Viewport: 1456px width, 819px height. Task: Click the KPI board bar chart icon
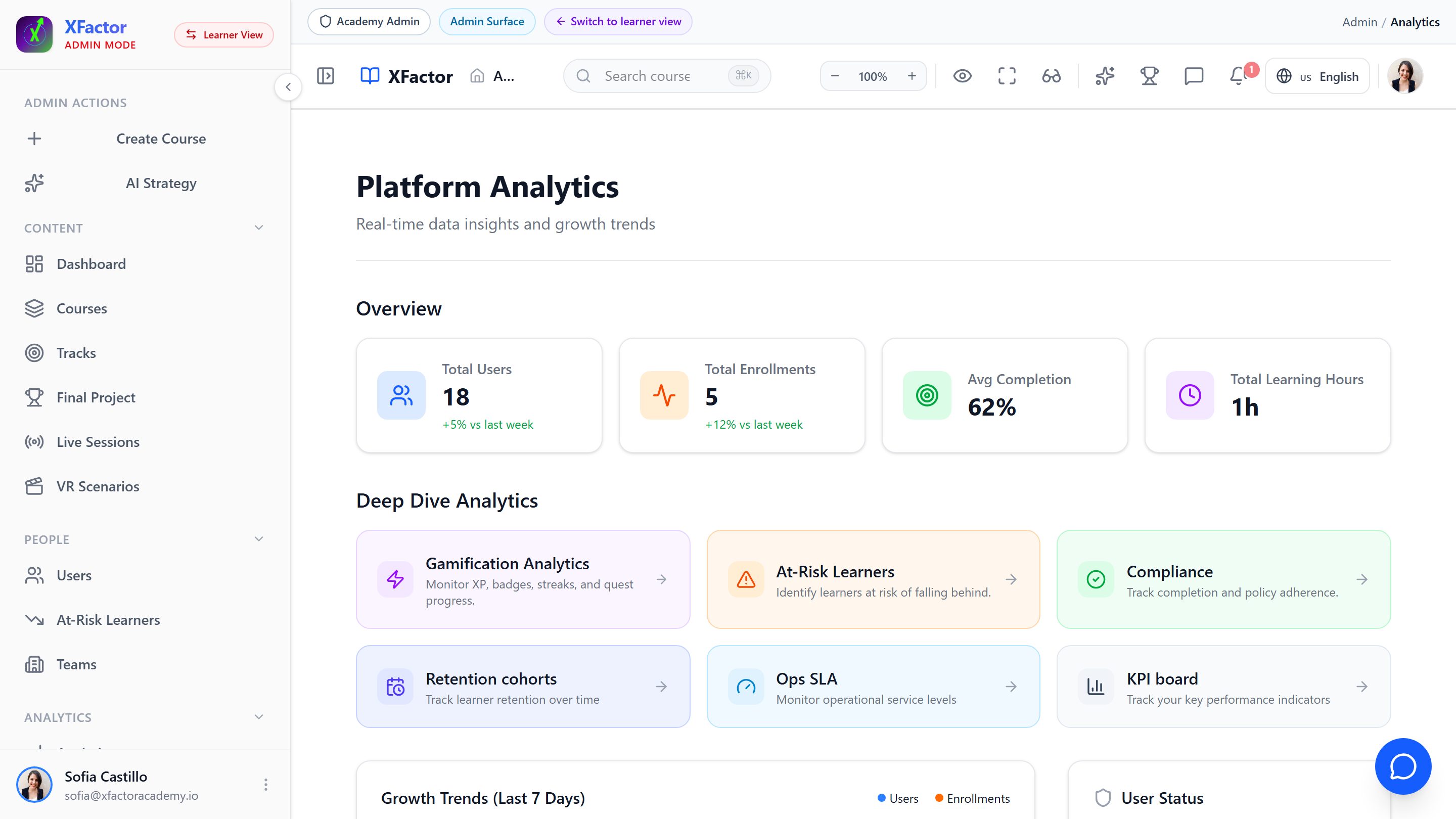[1096, 687]
